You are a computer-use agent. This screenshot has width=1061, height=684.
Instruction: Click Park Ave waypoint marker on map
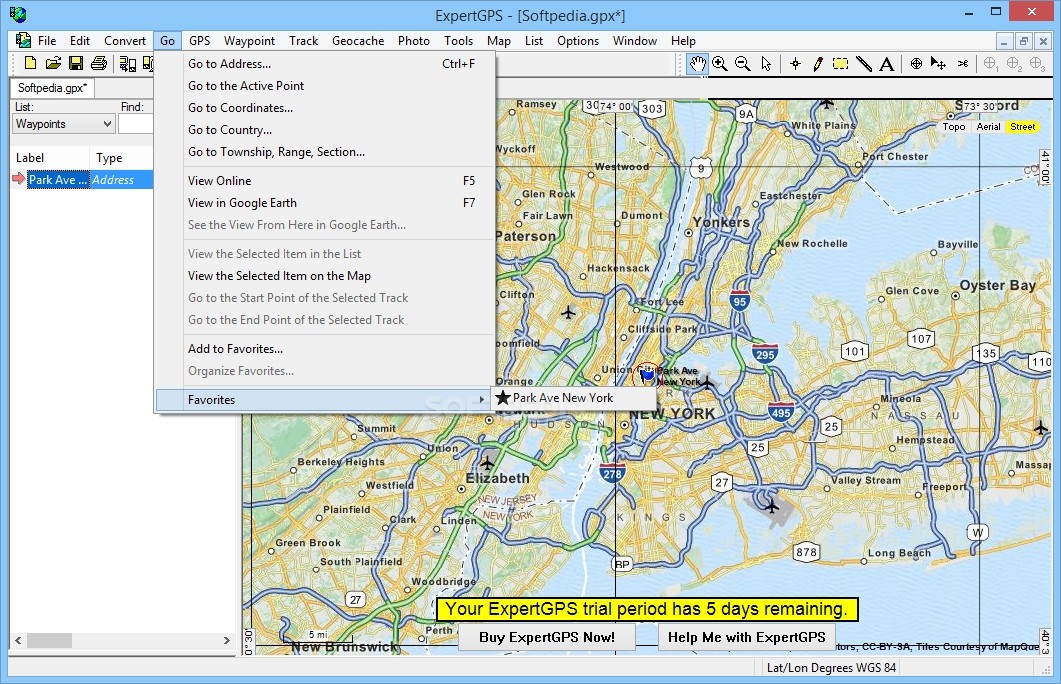tap(647, 373)
